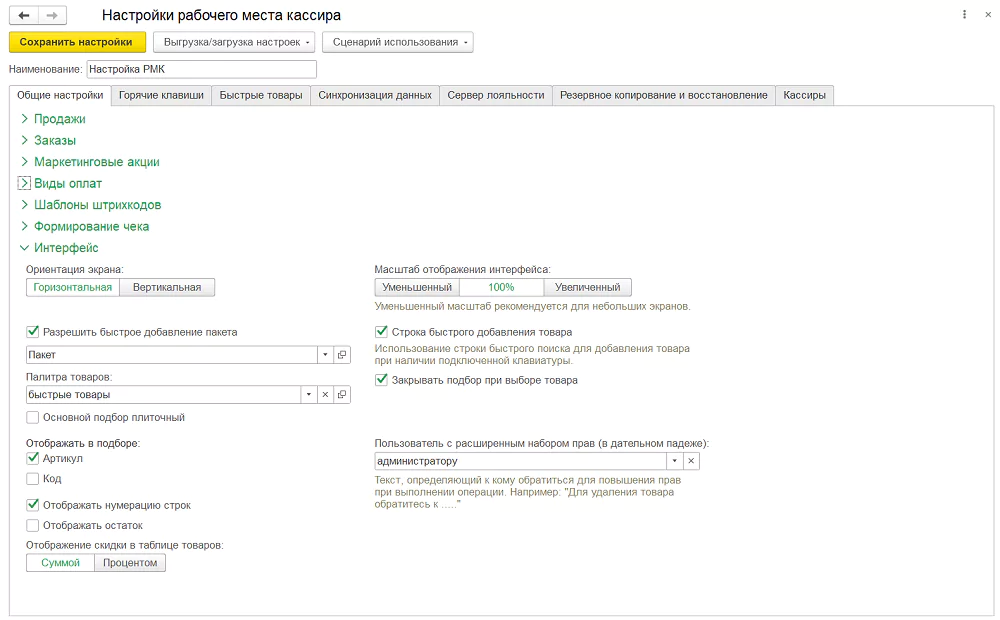Open the Пакет item card icon
This screenshot has height=620, width=1000.
(x=342, y=355)
